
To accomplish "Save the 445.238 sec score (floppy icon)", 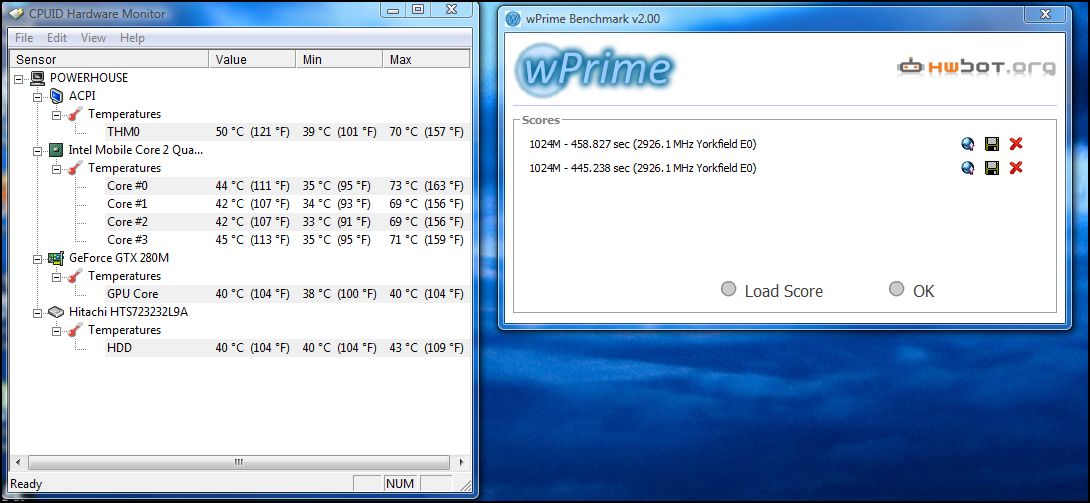I will [992, 168].
